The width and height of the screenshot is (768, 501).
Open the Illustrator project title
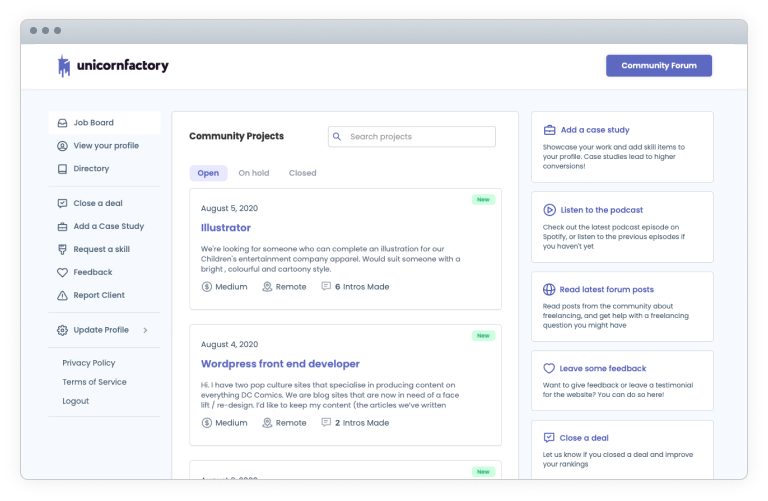pyautogui.click(x=225, y=228)
